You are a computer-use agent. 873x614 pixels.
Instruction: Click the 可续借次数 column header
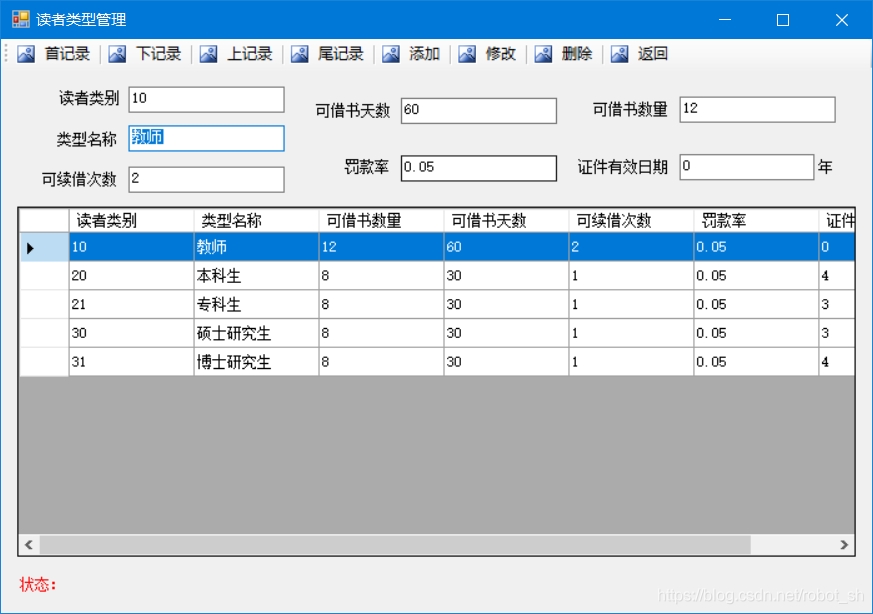tap(631, 221)
